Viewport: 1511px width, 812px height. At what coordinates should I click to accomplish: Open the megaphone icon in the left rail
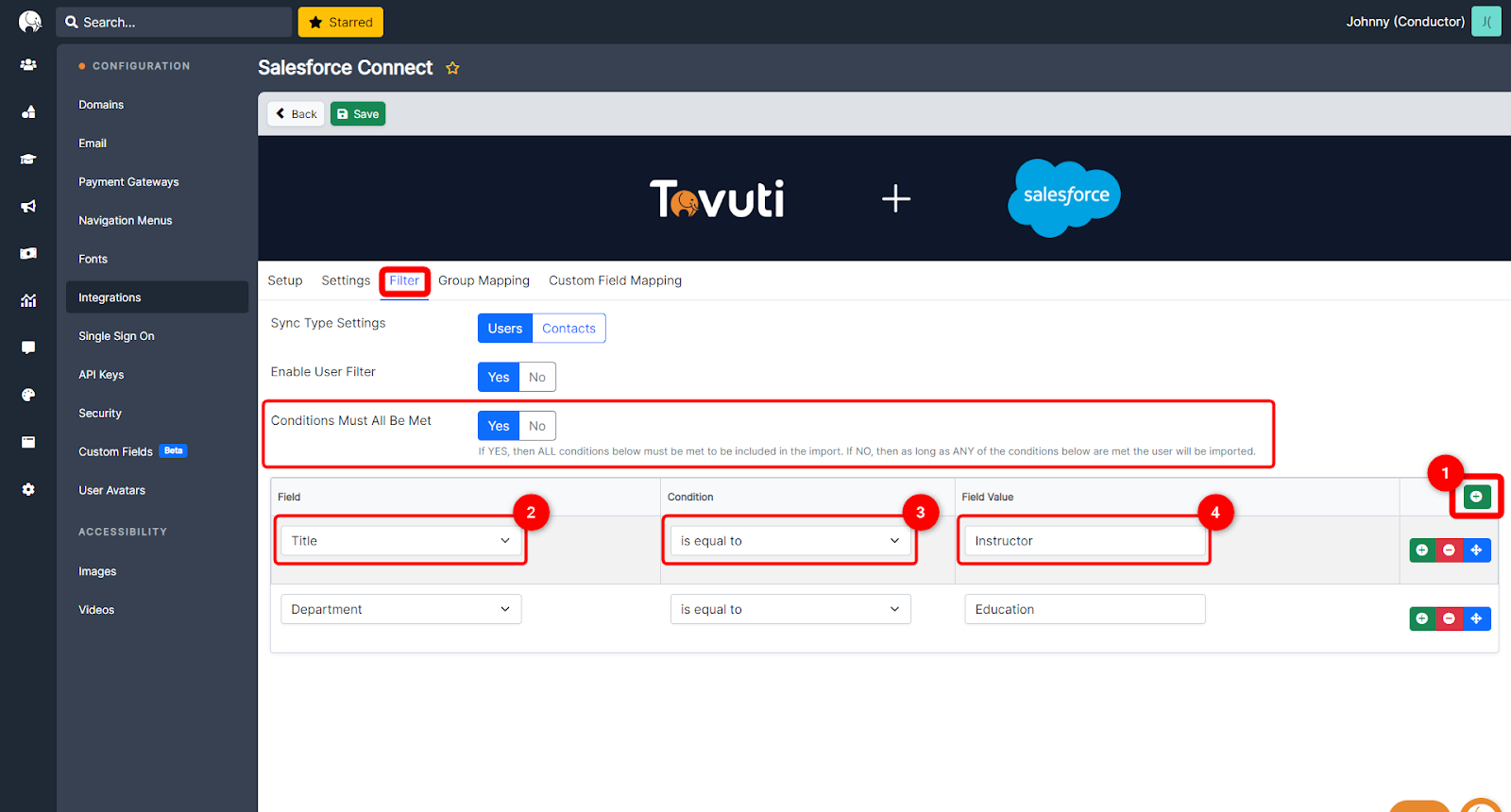[x=28, y=206]
